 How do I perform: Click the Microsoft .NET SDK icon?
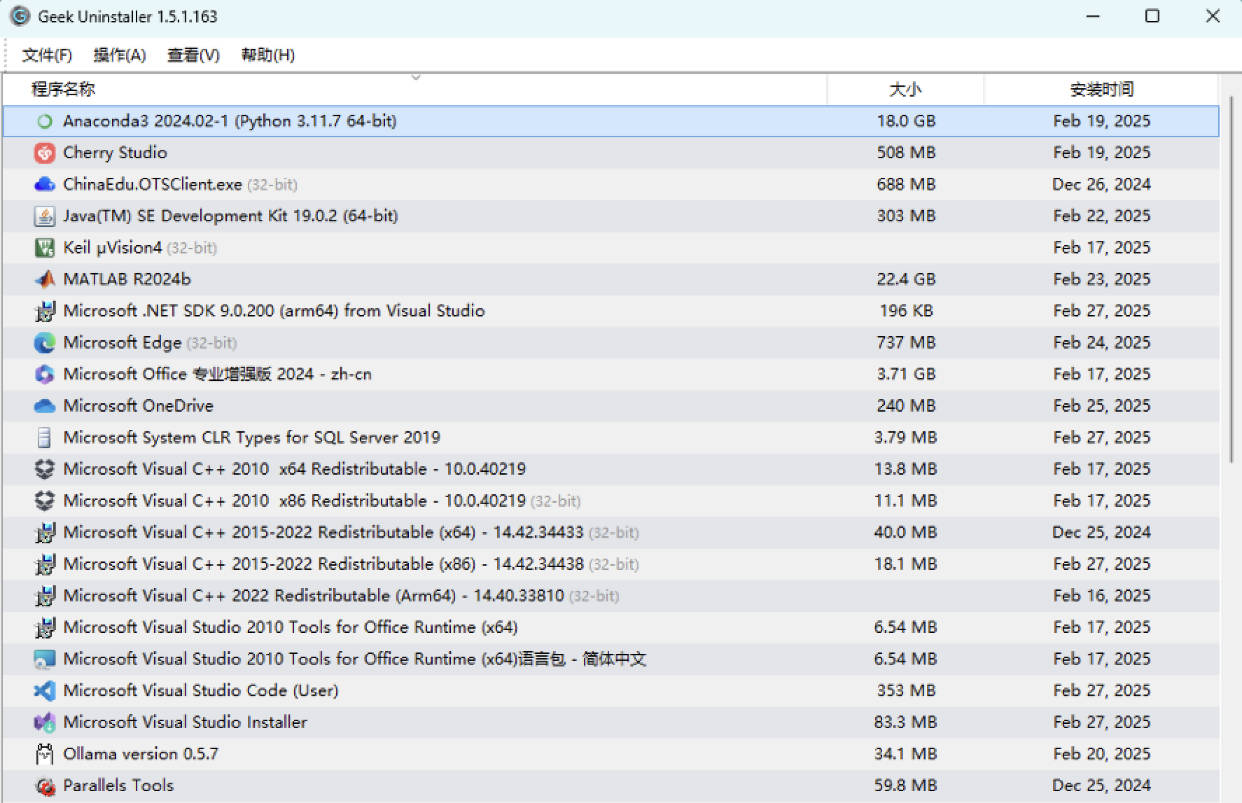44,311
